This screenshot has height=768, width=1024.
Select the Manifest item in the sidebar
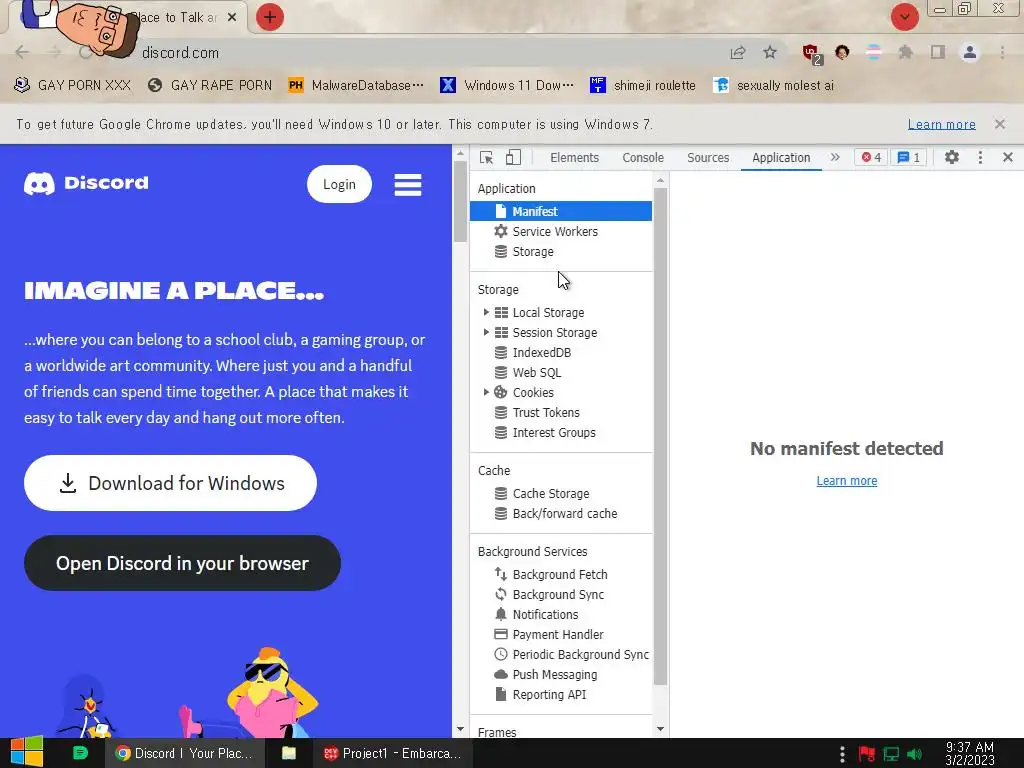(560, 211)
